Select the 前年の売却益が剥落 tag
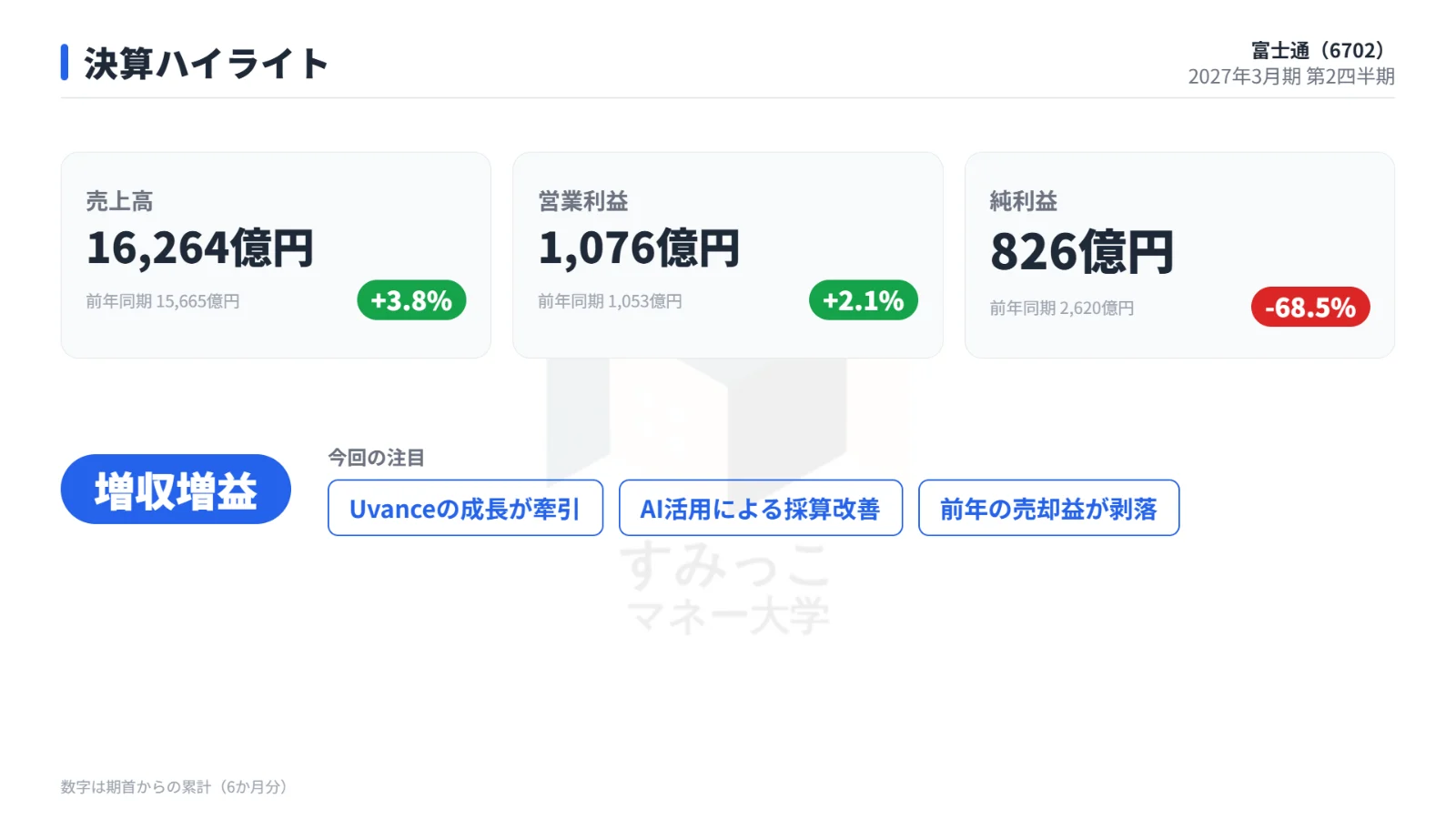The width and height of the screenshot is (1456, 819). pos(1048,508)
